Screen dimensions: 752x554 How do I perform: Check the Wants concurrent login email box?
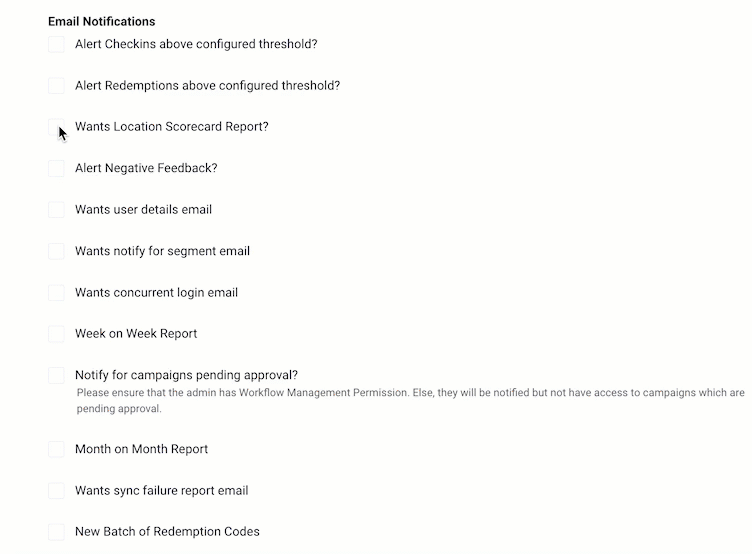point(56,293)
